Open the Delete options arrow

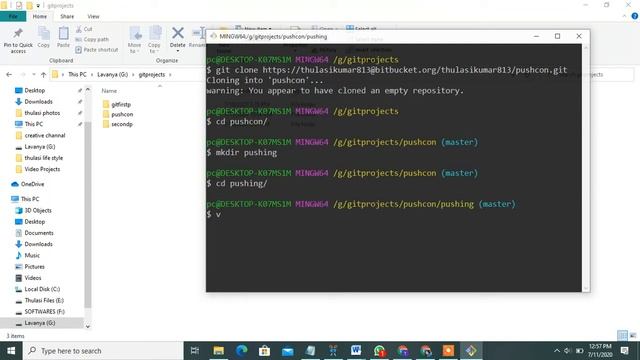click(178, 51)
